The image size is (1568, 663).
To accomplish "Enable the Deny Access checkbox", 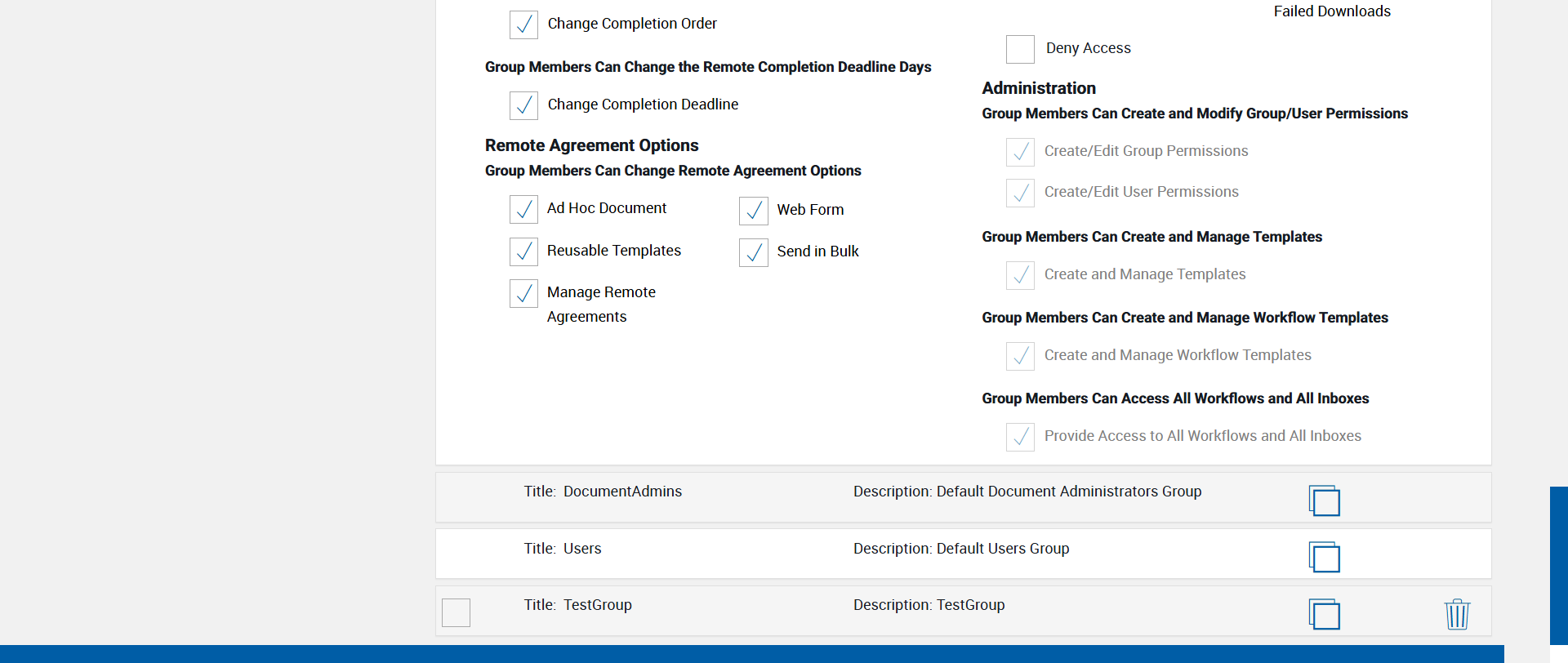I will pyautogui.click(x=1020, y=49).
